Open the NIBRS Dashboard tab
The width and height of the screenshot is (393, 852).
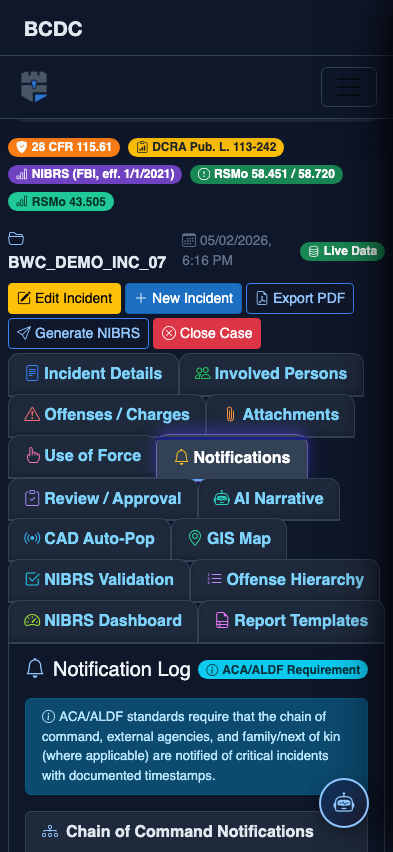[x=103, y=621]
